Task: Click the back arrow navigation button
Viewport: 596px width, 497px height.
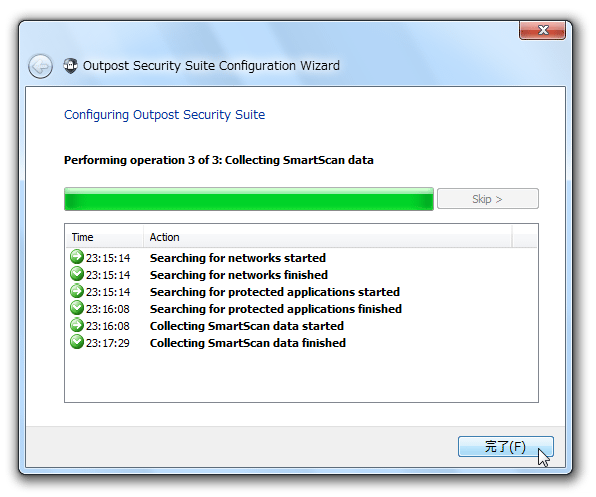Action: pos(40,66)
